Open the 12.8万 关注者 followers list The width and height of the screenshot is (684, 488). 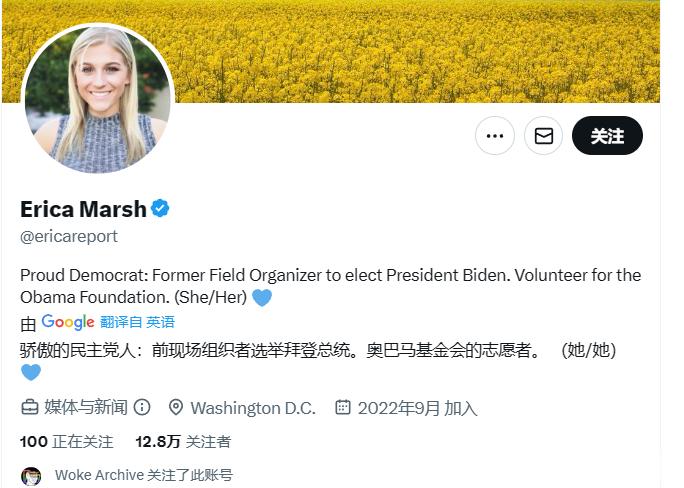click(x=183, y=442)
